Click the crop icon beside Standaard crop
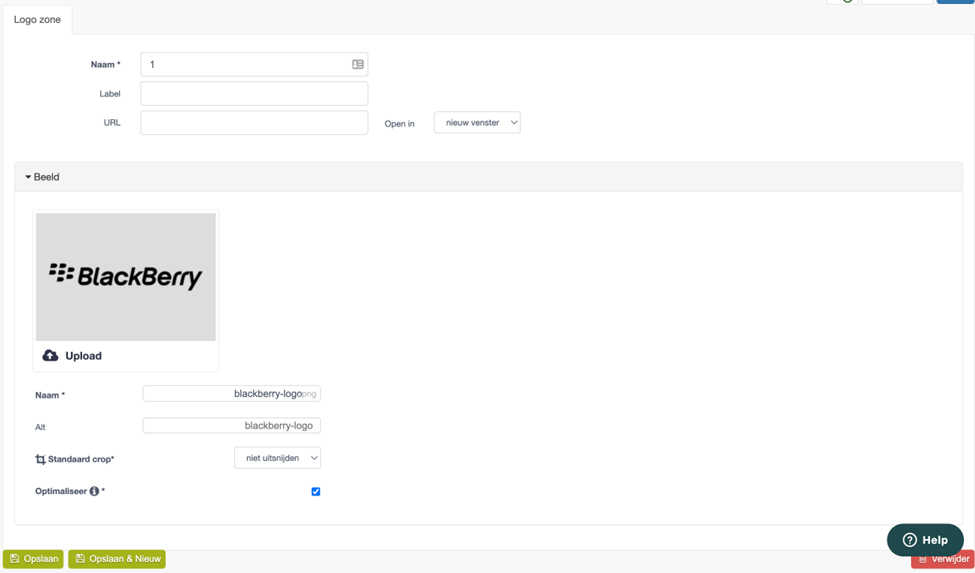 (x=40, y=460)
